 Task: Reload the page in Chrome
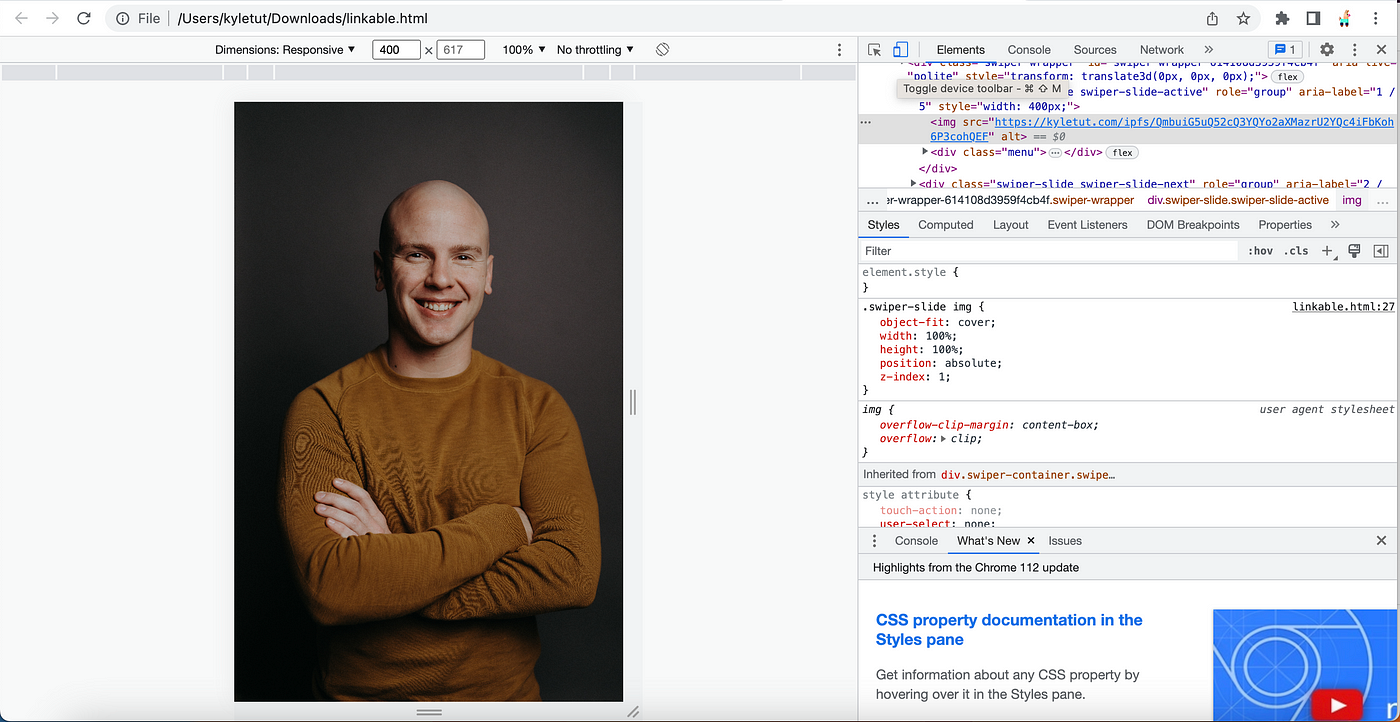point(84,18)
